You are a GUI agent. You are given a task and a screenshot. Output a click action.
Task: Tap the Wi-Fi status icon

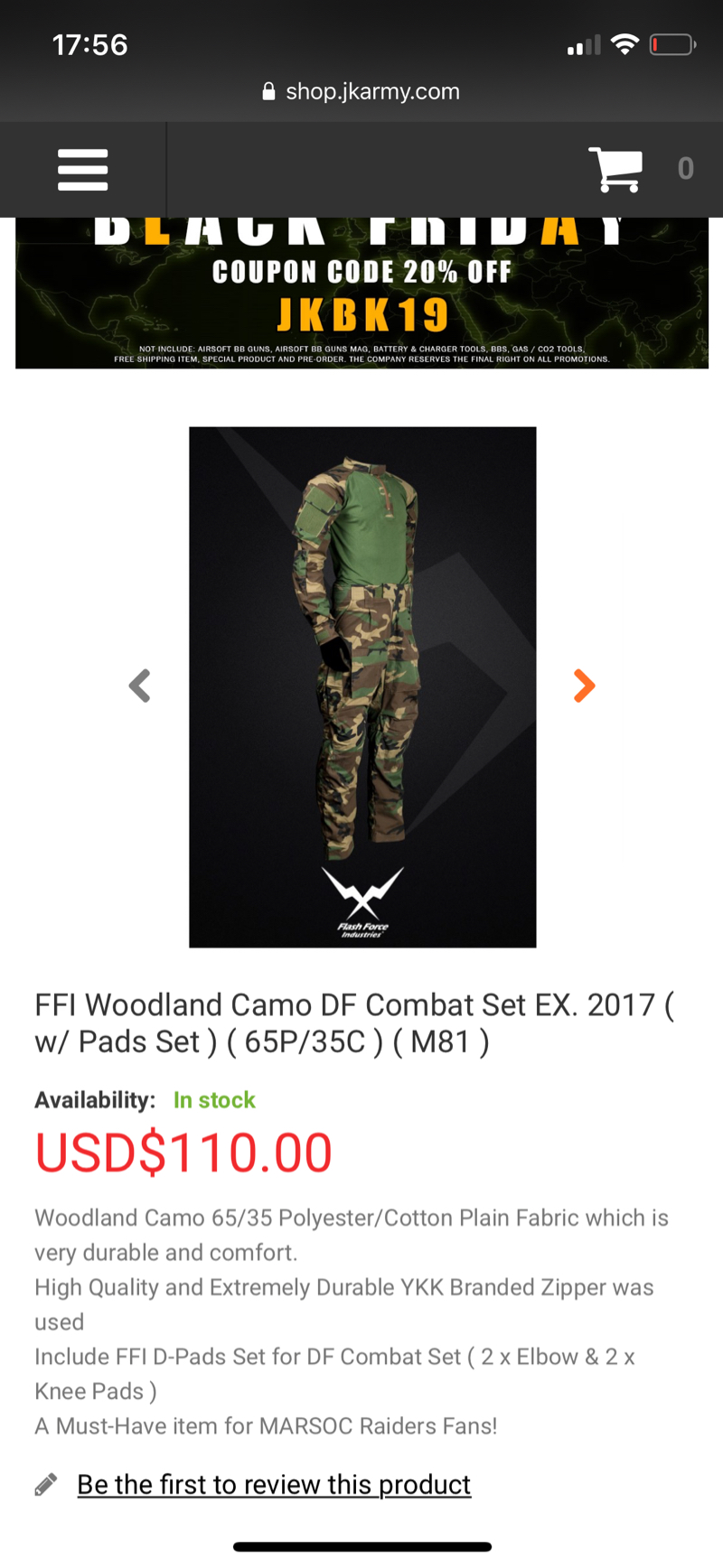624,44
